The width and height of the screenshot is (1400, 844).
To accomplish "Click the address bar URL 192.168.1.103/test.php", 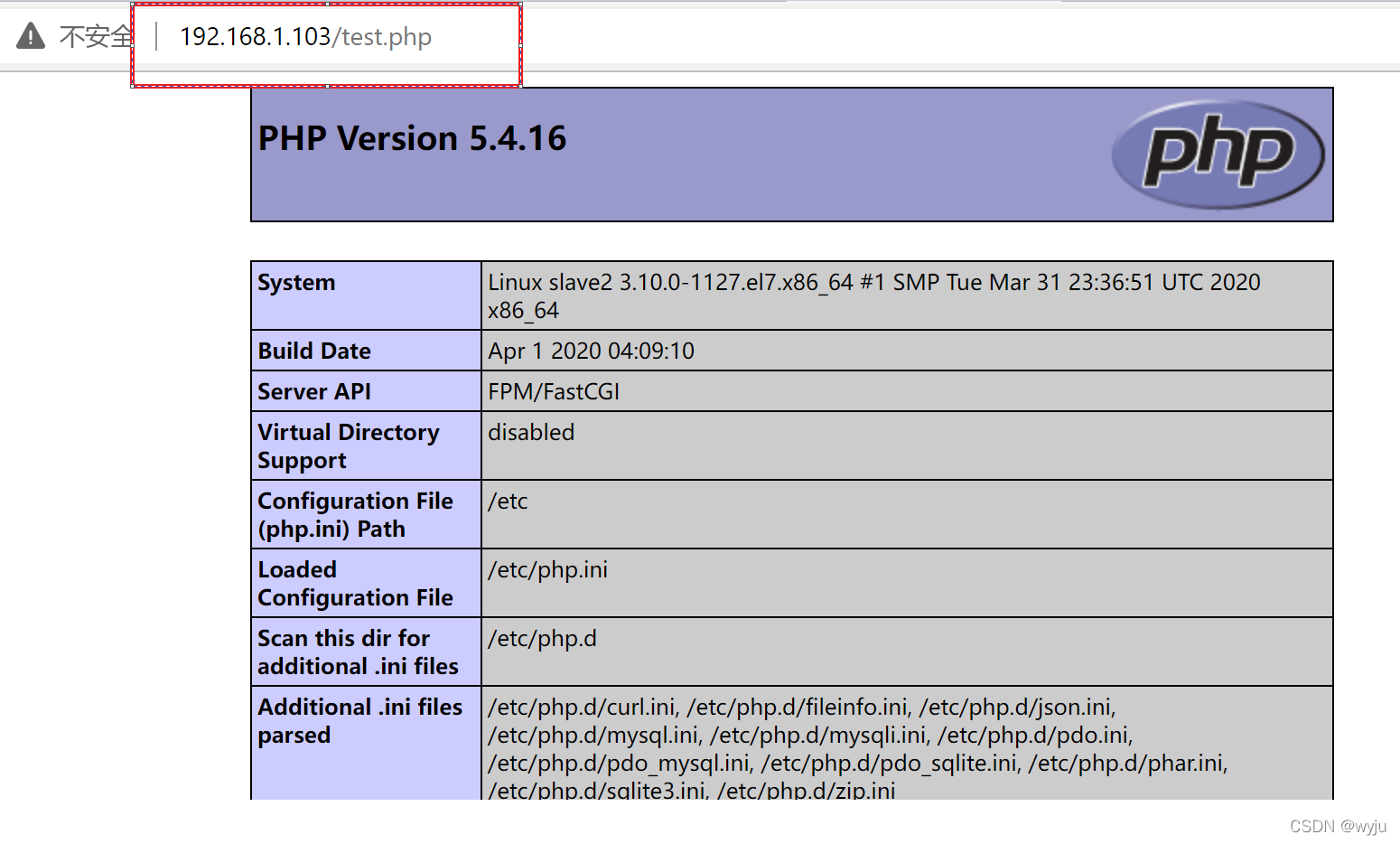I will click(x=305, y=37).
